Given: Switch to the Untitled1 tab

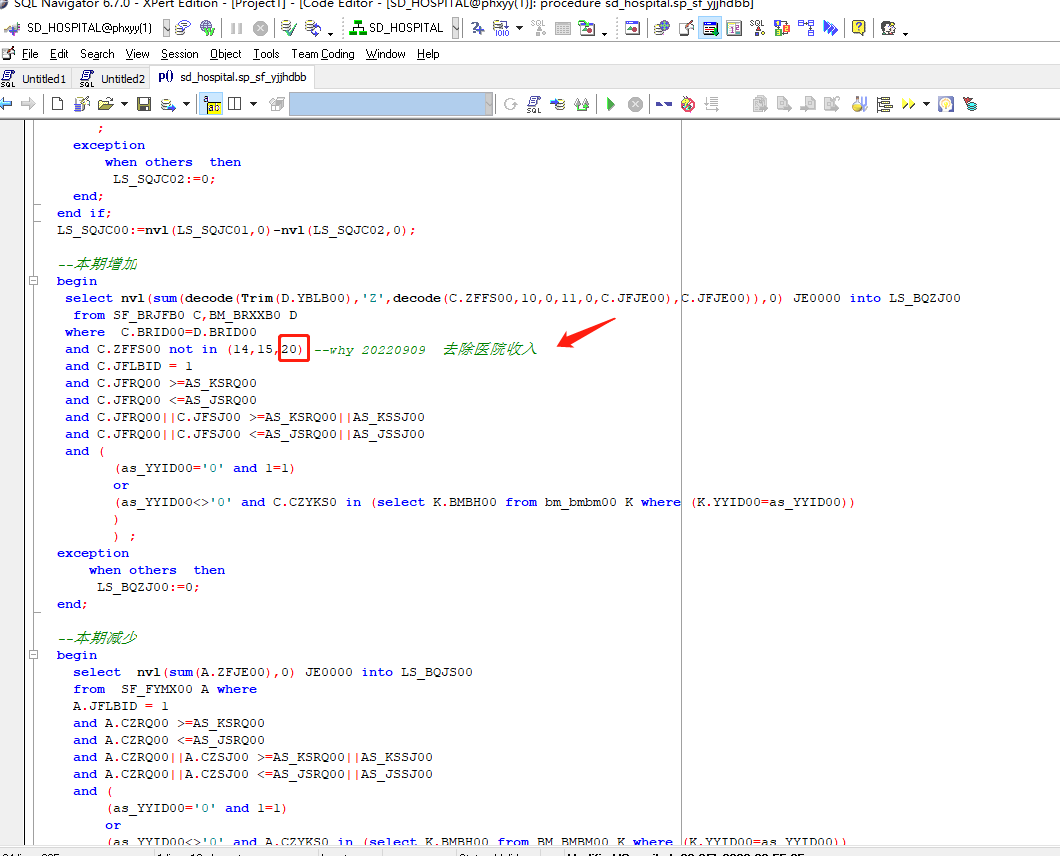Looking at the screenshot, I should pyautogui.click(x=34, y=78).
